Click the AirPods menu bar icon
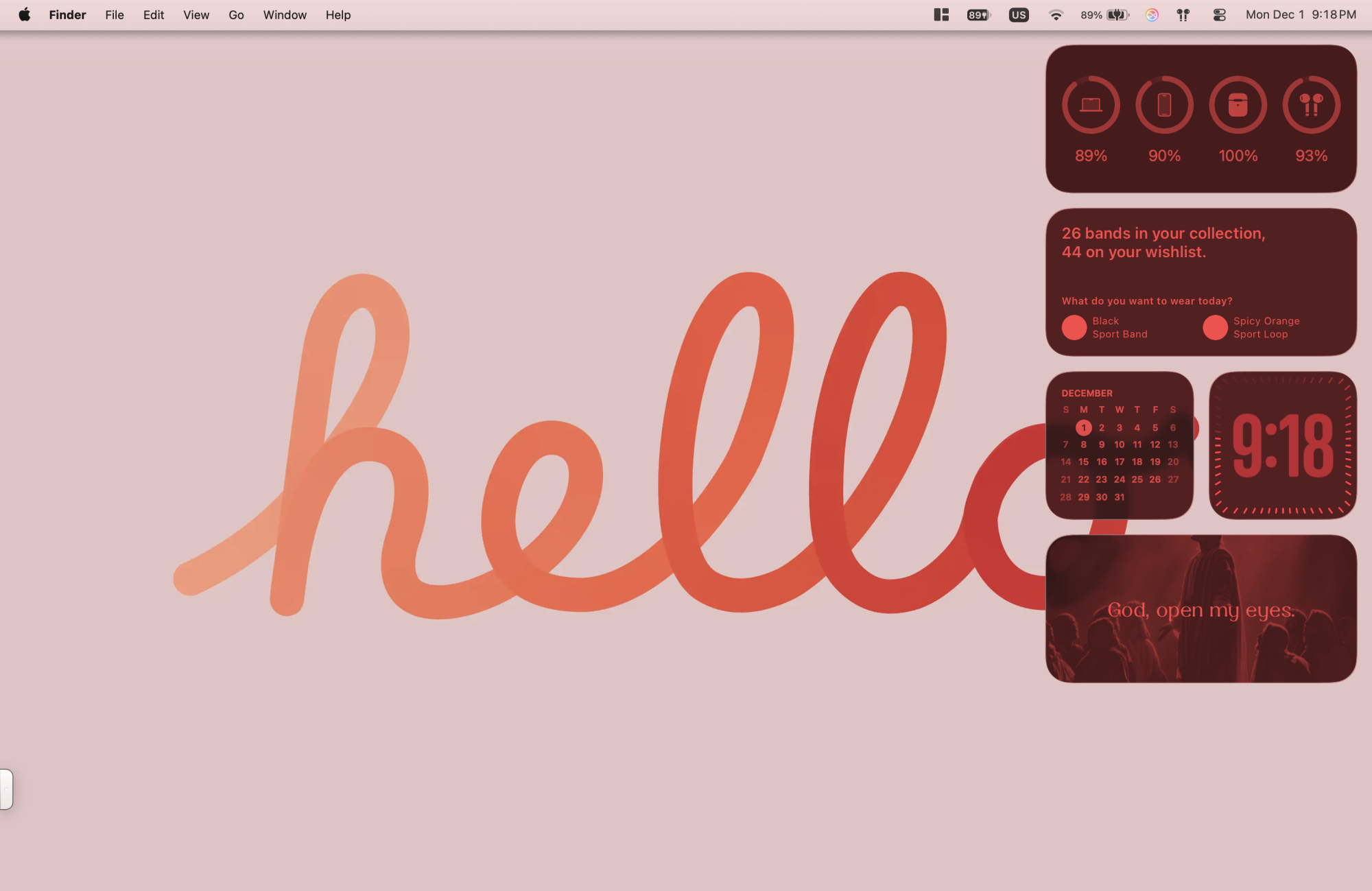Image resolution: width=1372 pixels, height=891 pixels. click(1183, 14)
